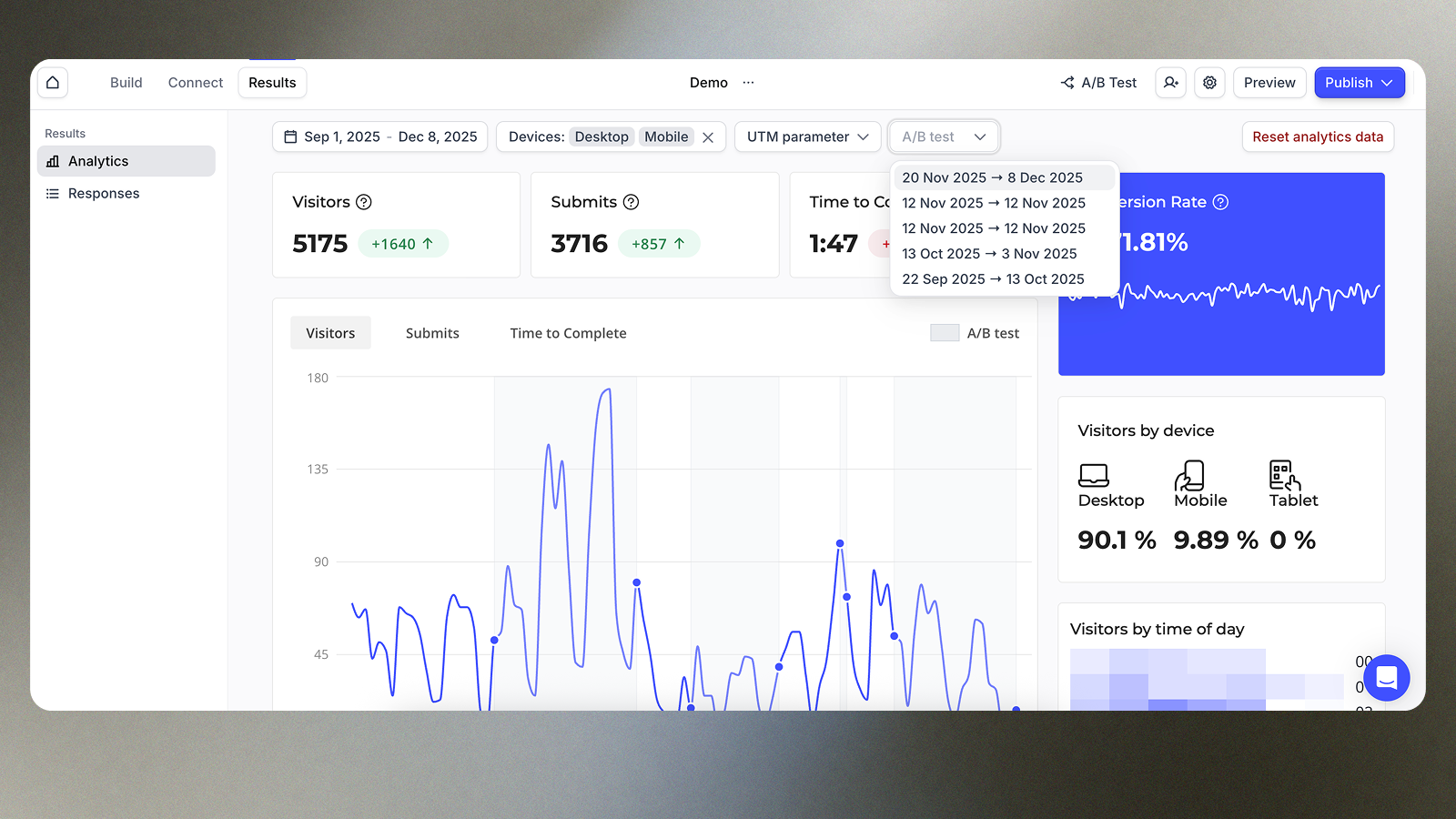Toggle the Mobile device filter chip
The image size is (1456, 819).
666,136
